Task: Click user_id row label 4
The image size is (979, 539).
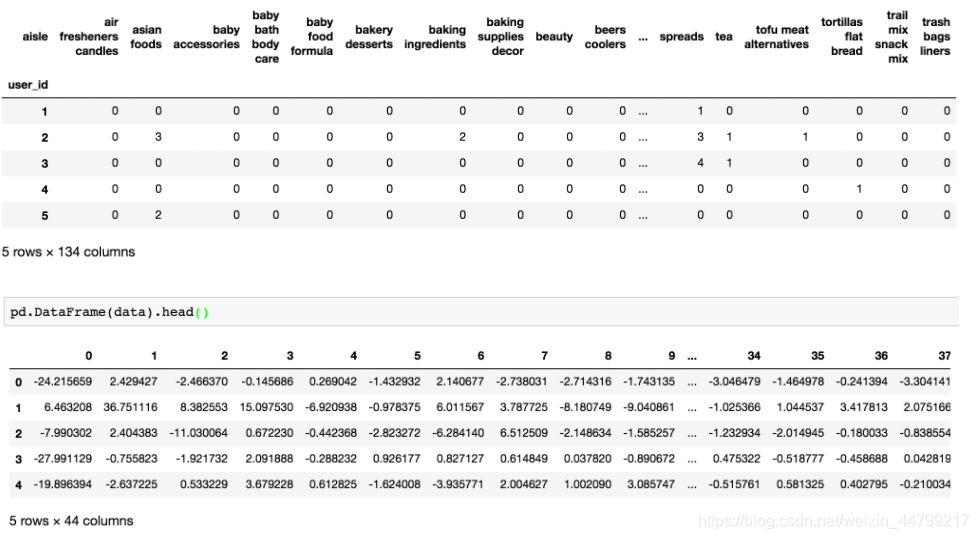Action: (44, 189)
